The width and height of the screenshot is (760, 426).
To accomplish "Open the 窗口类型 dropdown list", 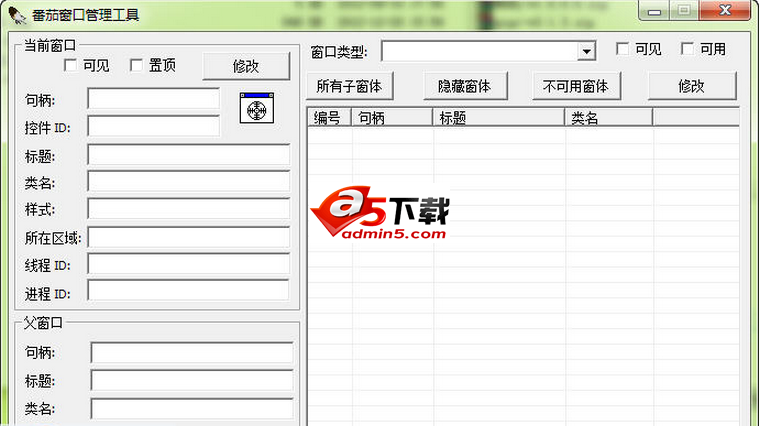I will pos(586,51).
